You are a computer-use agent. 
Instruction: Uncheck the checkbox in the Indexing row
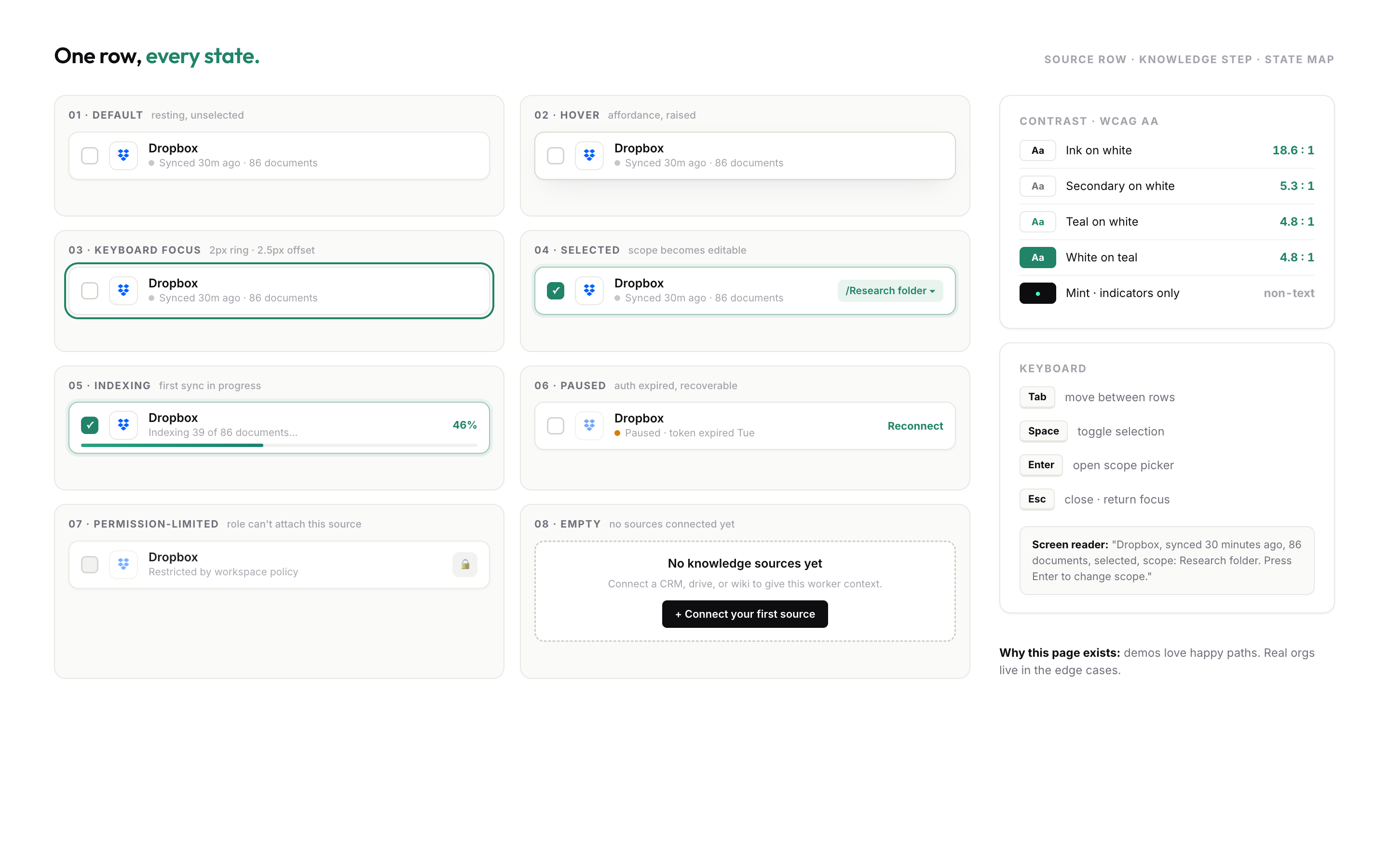90,425
